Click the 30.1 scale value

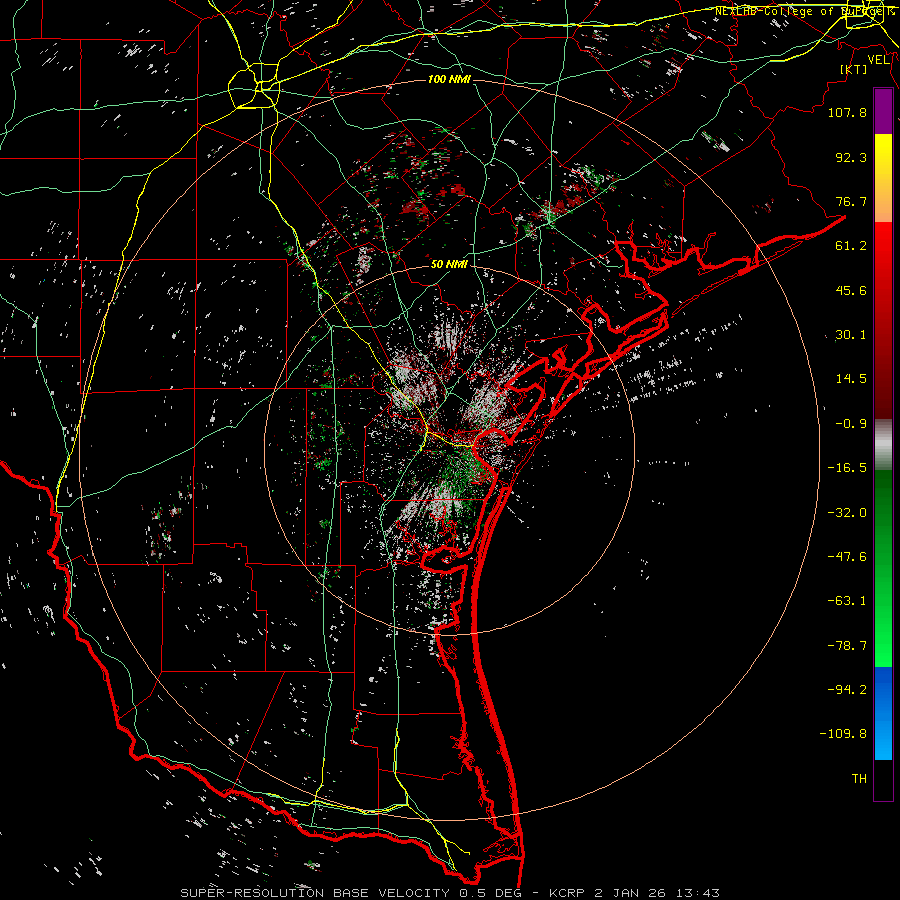tap(851, 335)
